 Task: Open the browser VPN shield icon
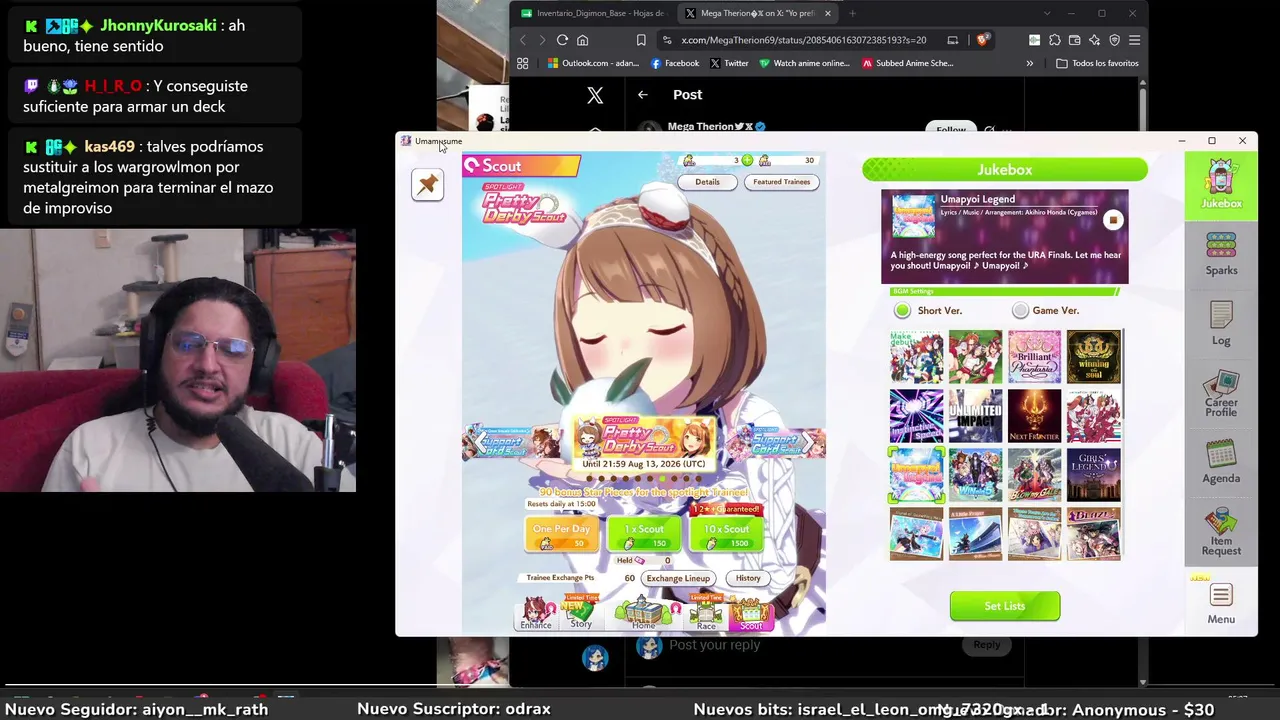pyautogui.click(x=1115, y=40)
